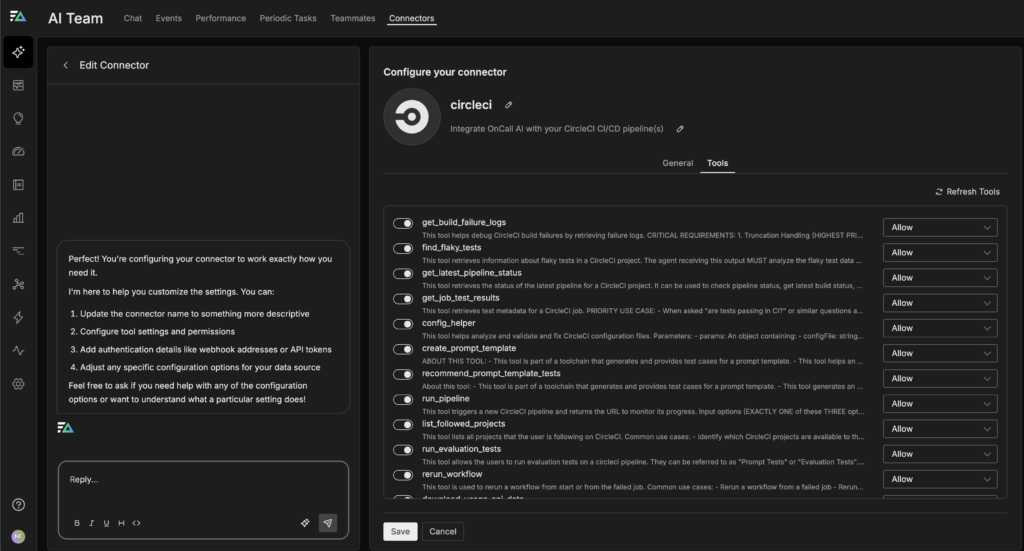Switch off the config_helper tool toggle
The width and height of the screenshot is (1024, 551).
(403, 324)
